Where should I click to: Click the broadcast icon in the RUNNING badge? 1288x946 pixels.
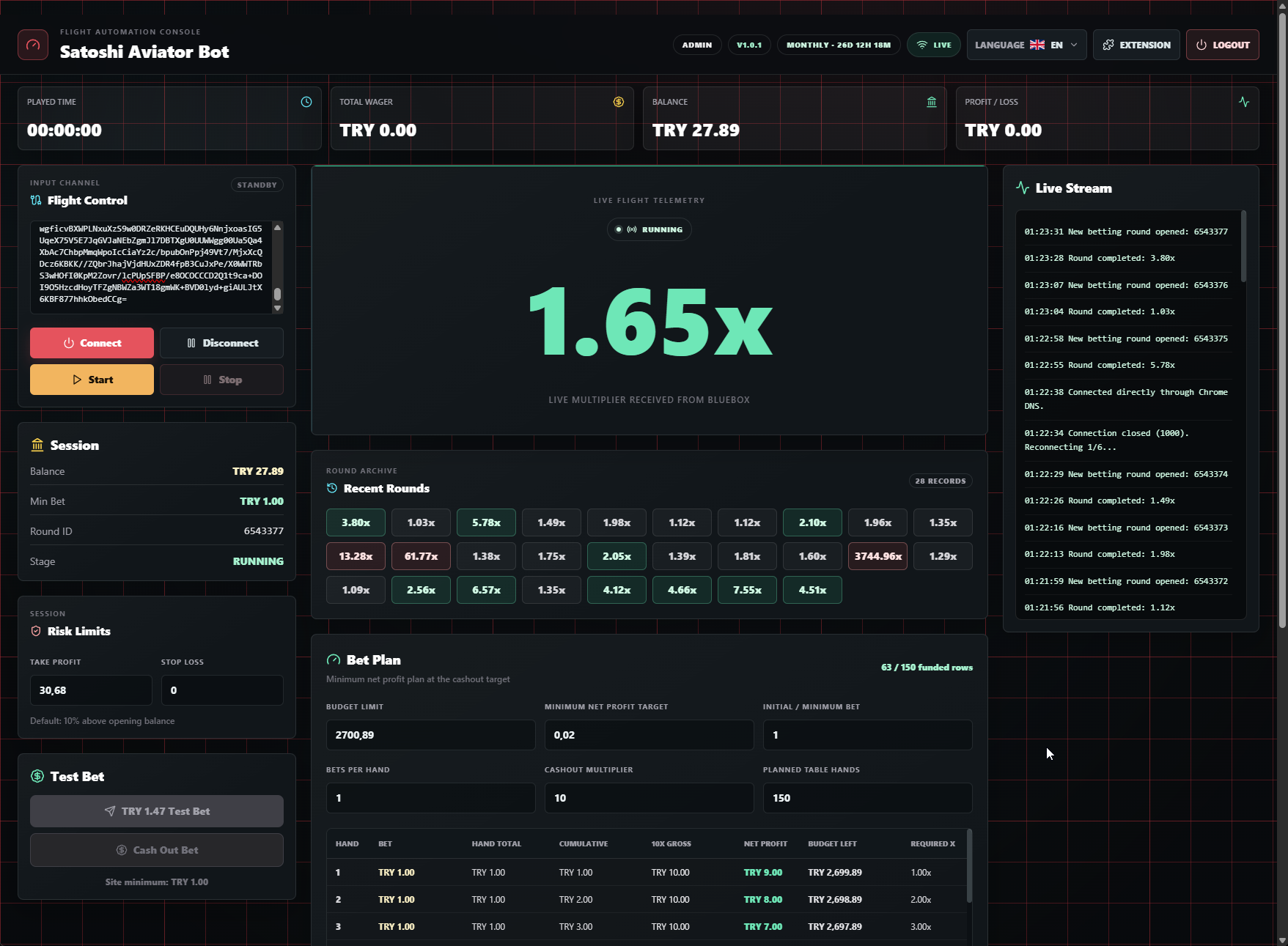point(632,229)
